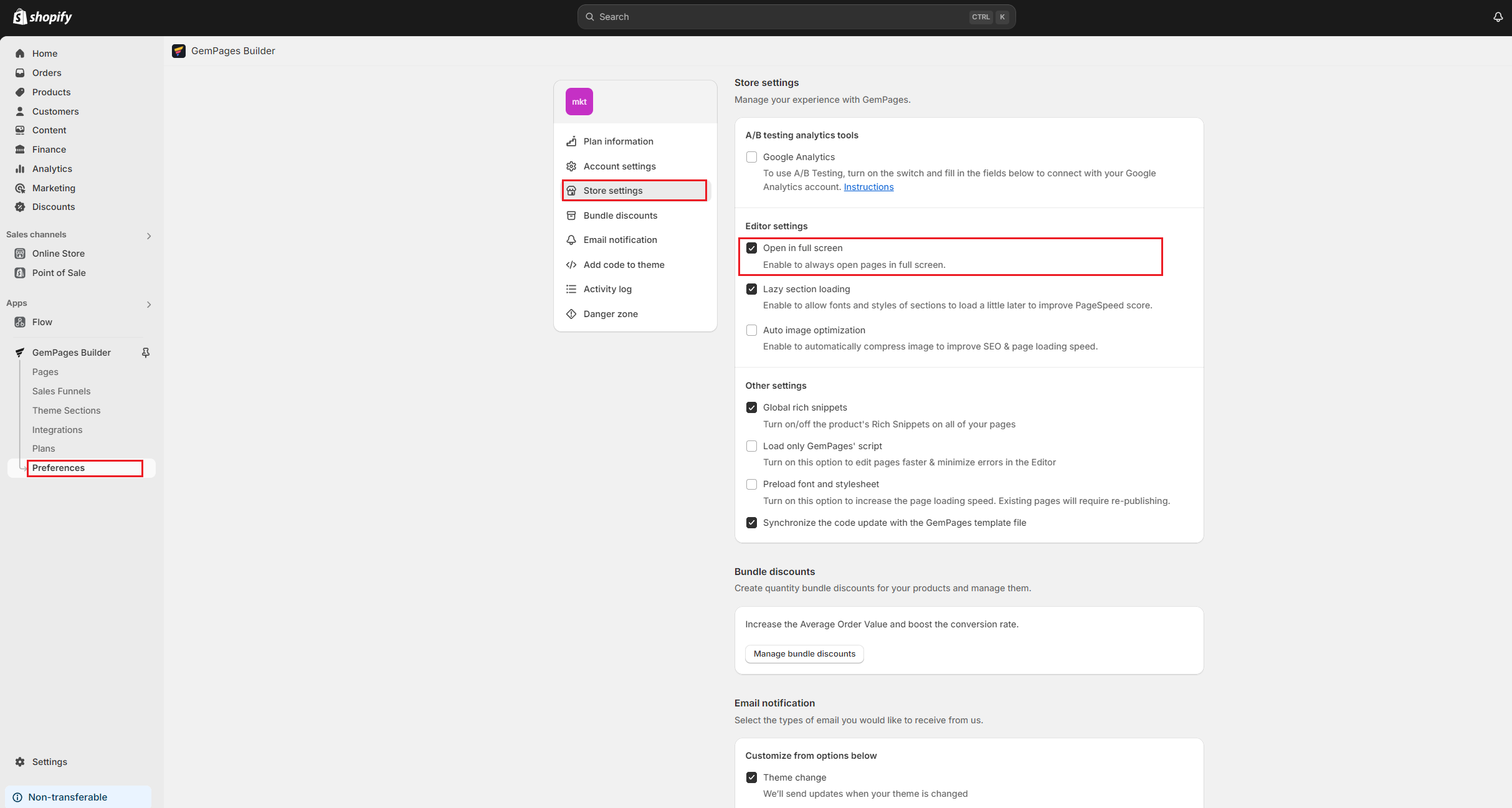Select the Email notification bell icon
Viewport: 1512px width, 808px height.
[x=571, y=240]
